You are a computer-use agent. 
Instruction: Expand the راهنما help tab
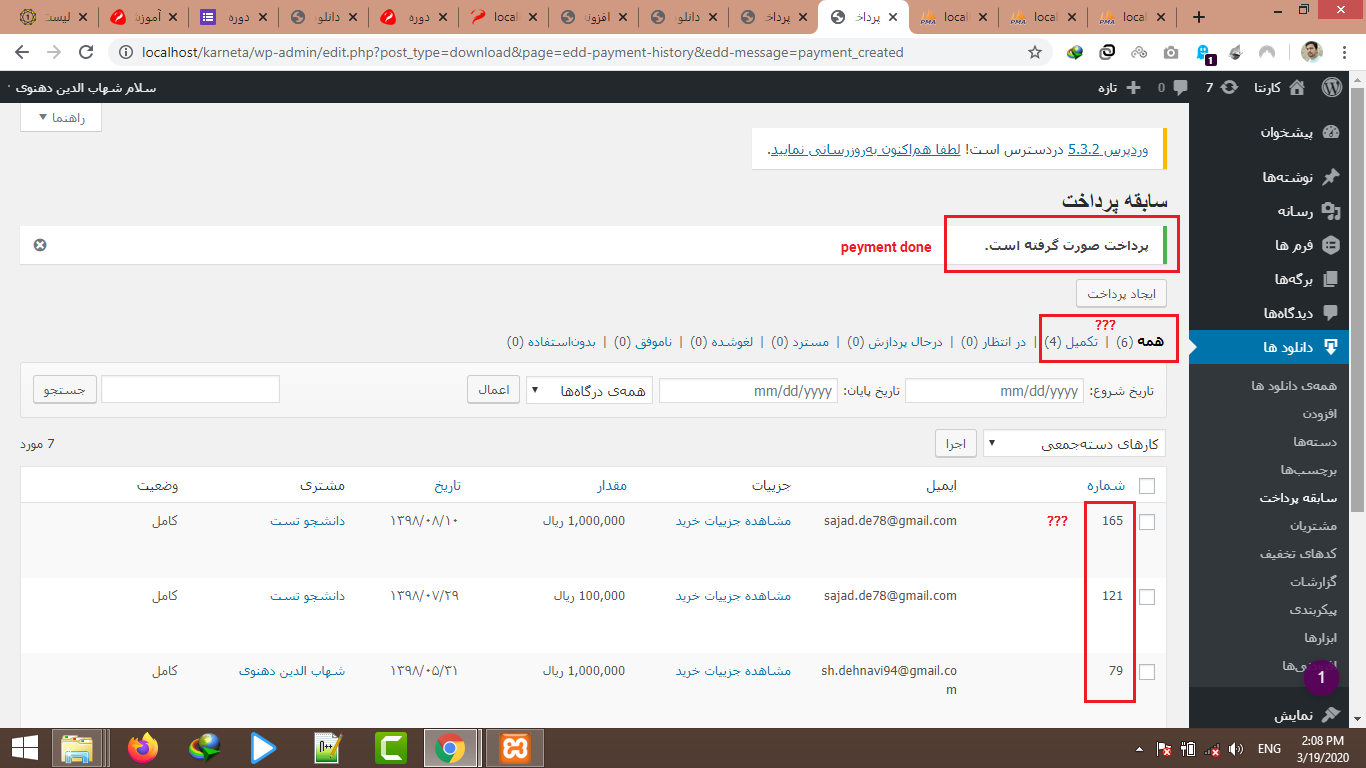click(x=61, y=118)
